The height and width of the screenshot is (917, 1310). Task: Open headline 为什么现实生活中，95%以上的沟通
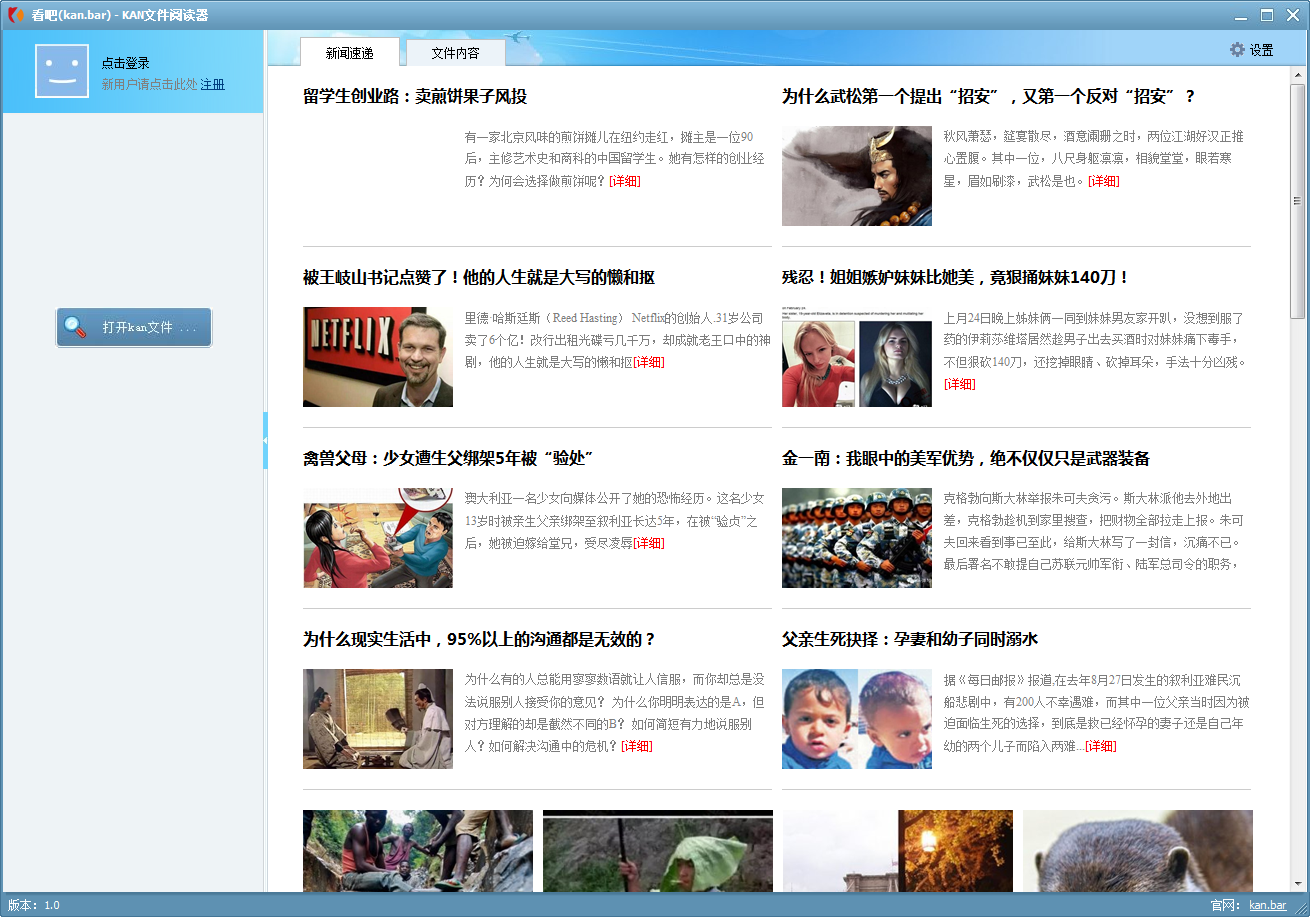pyautogui.click(x=479, y=640)
